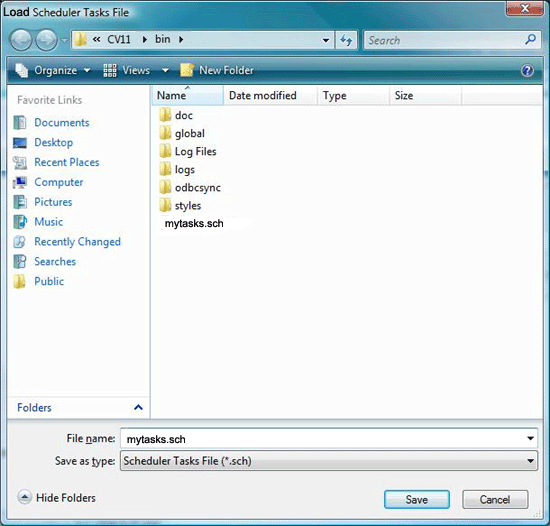Open the File name dropdown arrow
The height and width of the screenshot is (526, 550).
pos(530,438)
